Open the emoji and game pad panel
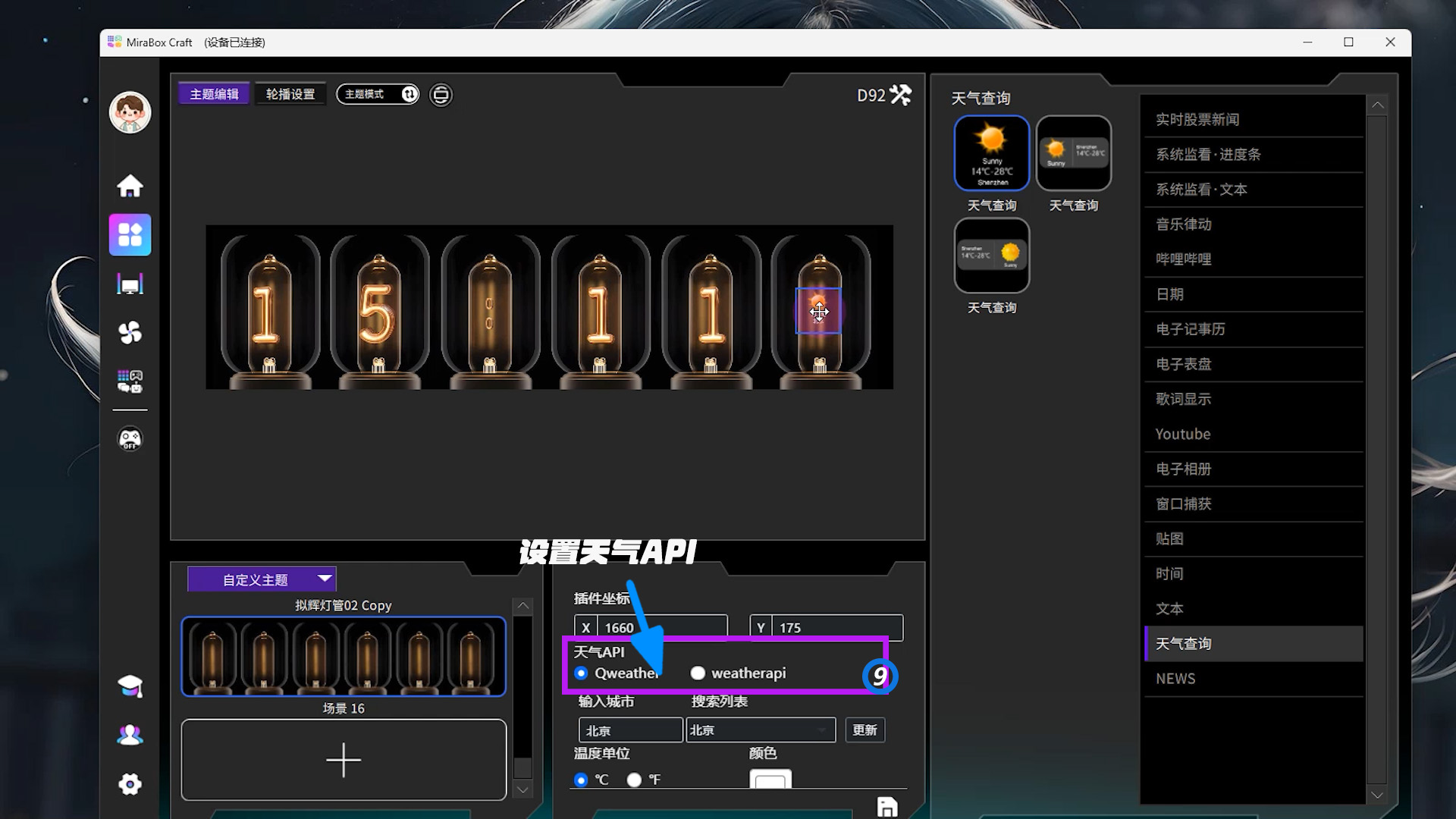 (130, 382)
